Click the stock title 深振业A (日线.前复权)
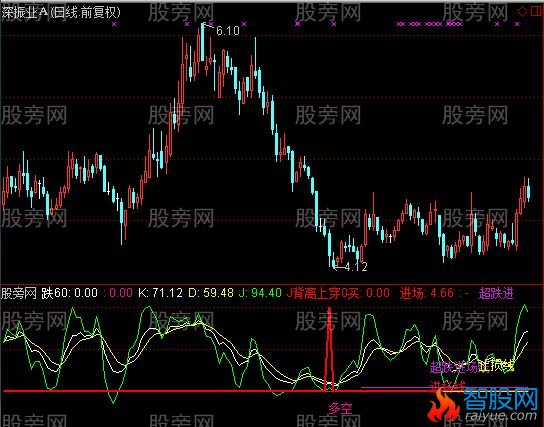 tap(61, 12)
